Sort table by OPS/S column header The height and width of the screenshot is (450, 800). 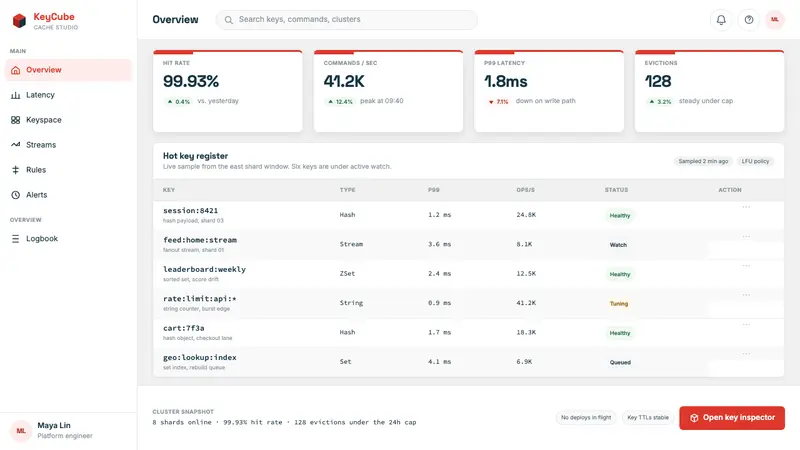[x=526, y=190]
